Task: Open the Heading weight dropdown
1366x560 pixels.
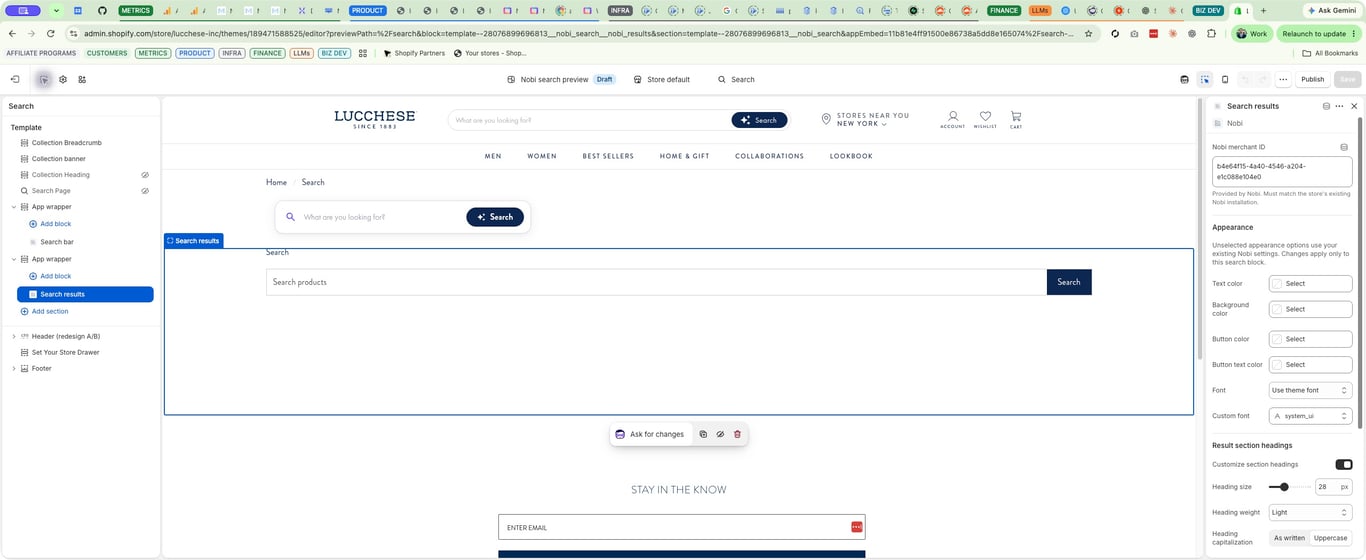Action: click(1310, 512)
